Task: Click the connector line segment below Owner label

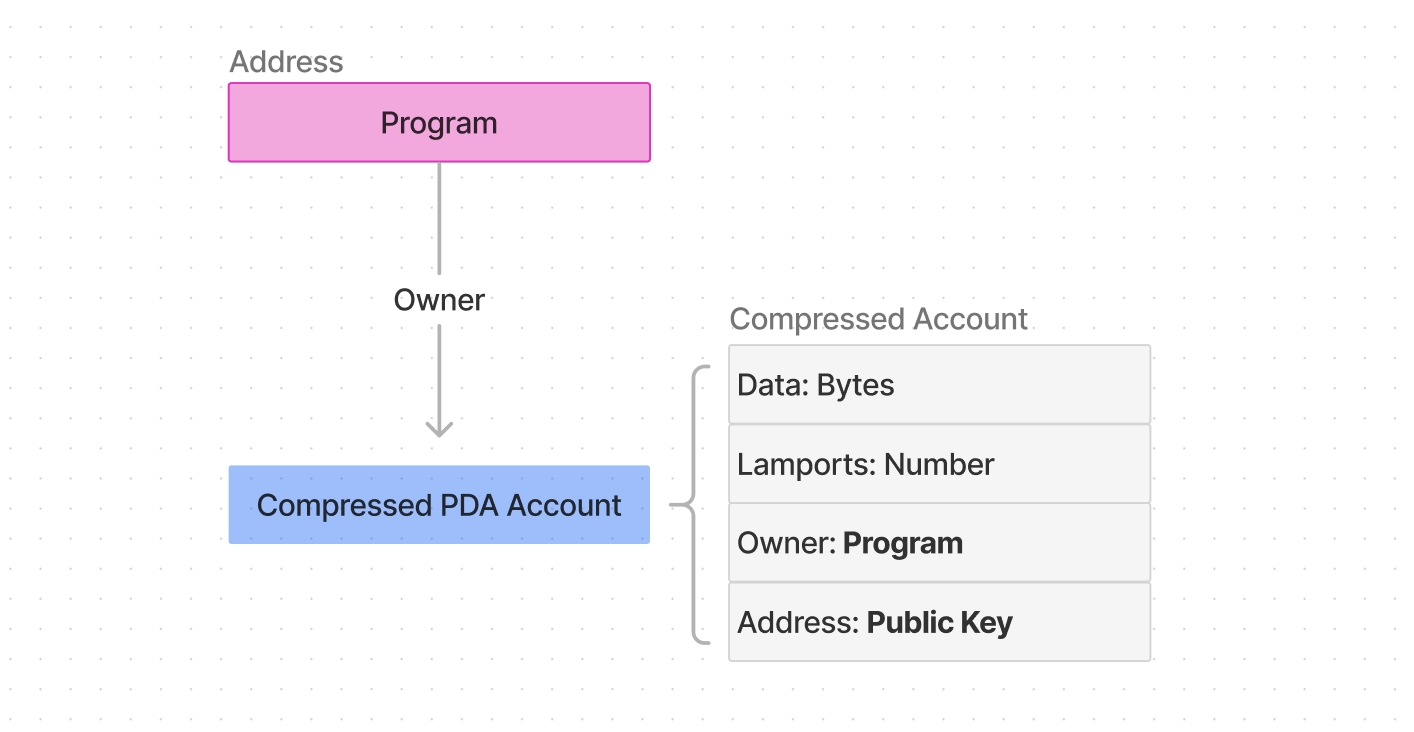Action: click(439, 370)
